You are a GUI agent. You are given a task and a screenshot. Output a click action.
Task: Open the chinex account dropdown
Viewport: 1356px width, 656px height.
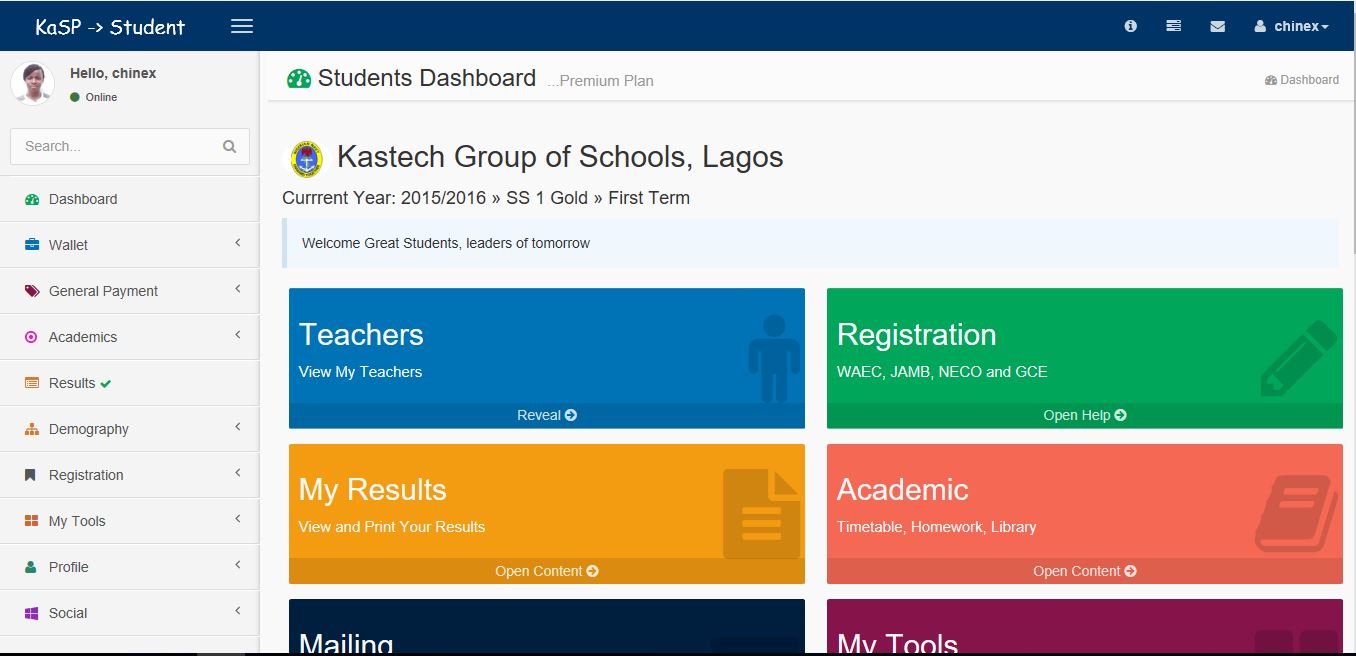[x=1290, y=26]
